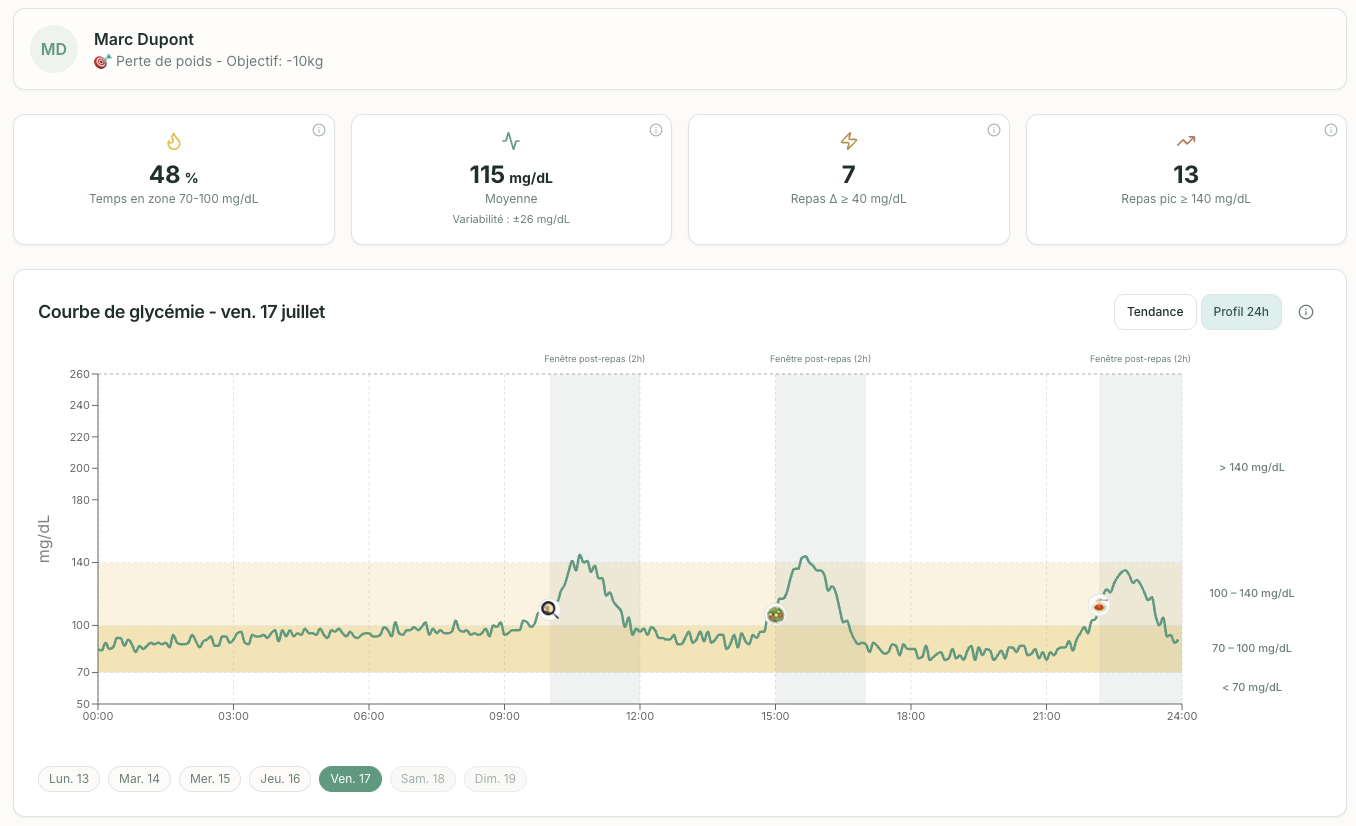
Task: Select Profil 24h view
Action: pyautogui.click(x=1241, y=312)
